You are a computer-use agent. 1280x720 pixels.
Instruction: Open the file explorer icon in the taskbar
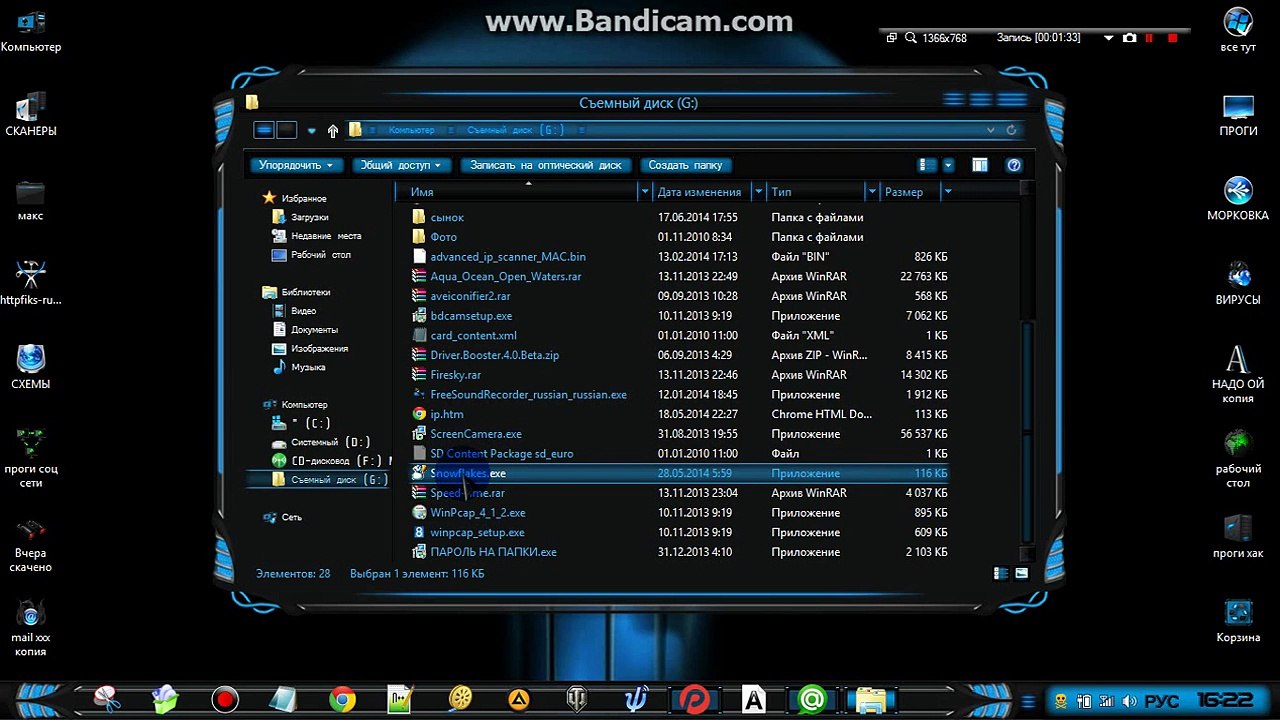pyautogui.click(x=871, y=699)
